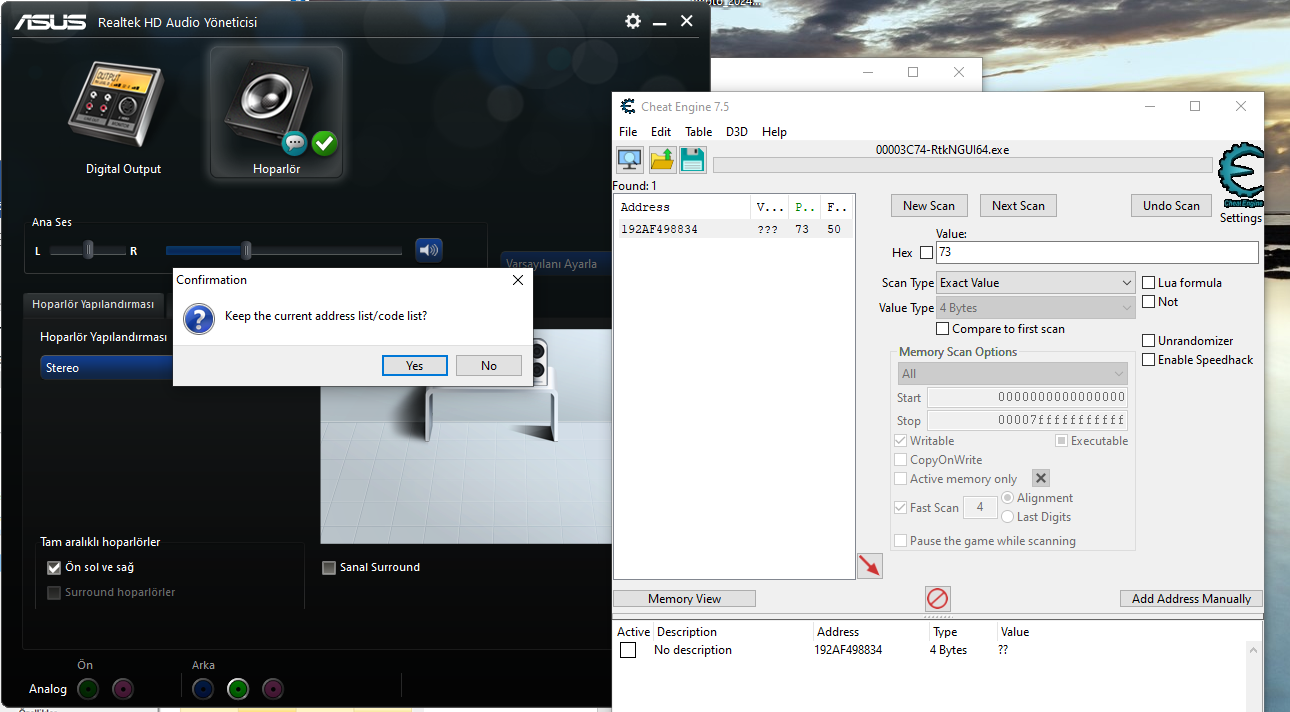Click the blue rear analog jack

[x=203, y=688]
